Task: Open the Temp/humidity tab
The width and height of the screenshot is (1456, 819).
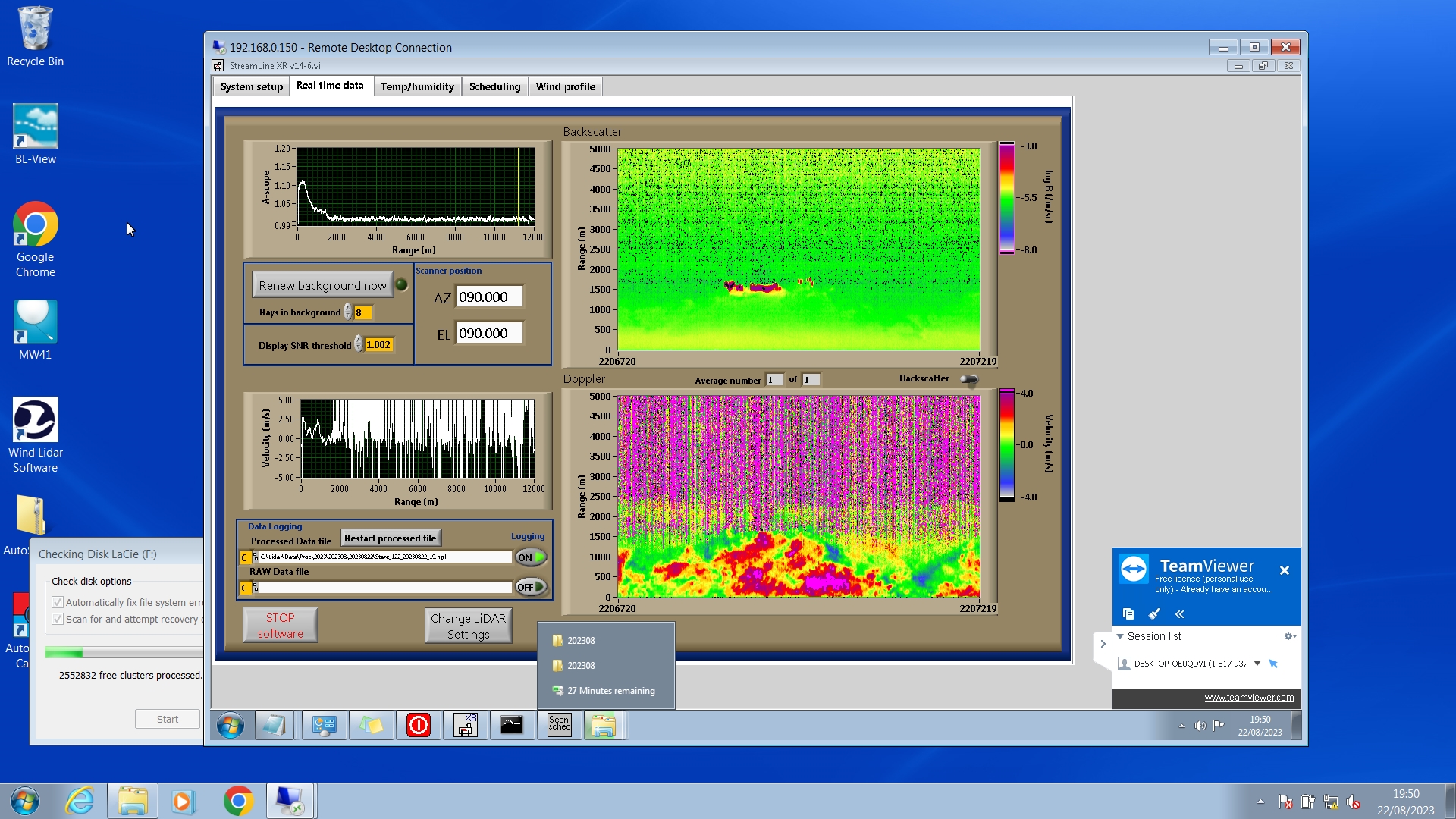Action: (417, 86)
